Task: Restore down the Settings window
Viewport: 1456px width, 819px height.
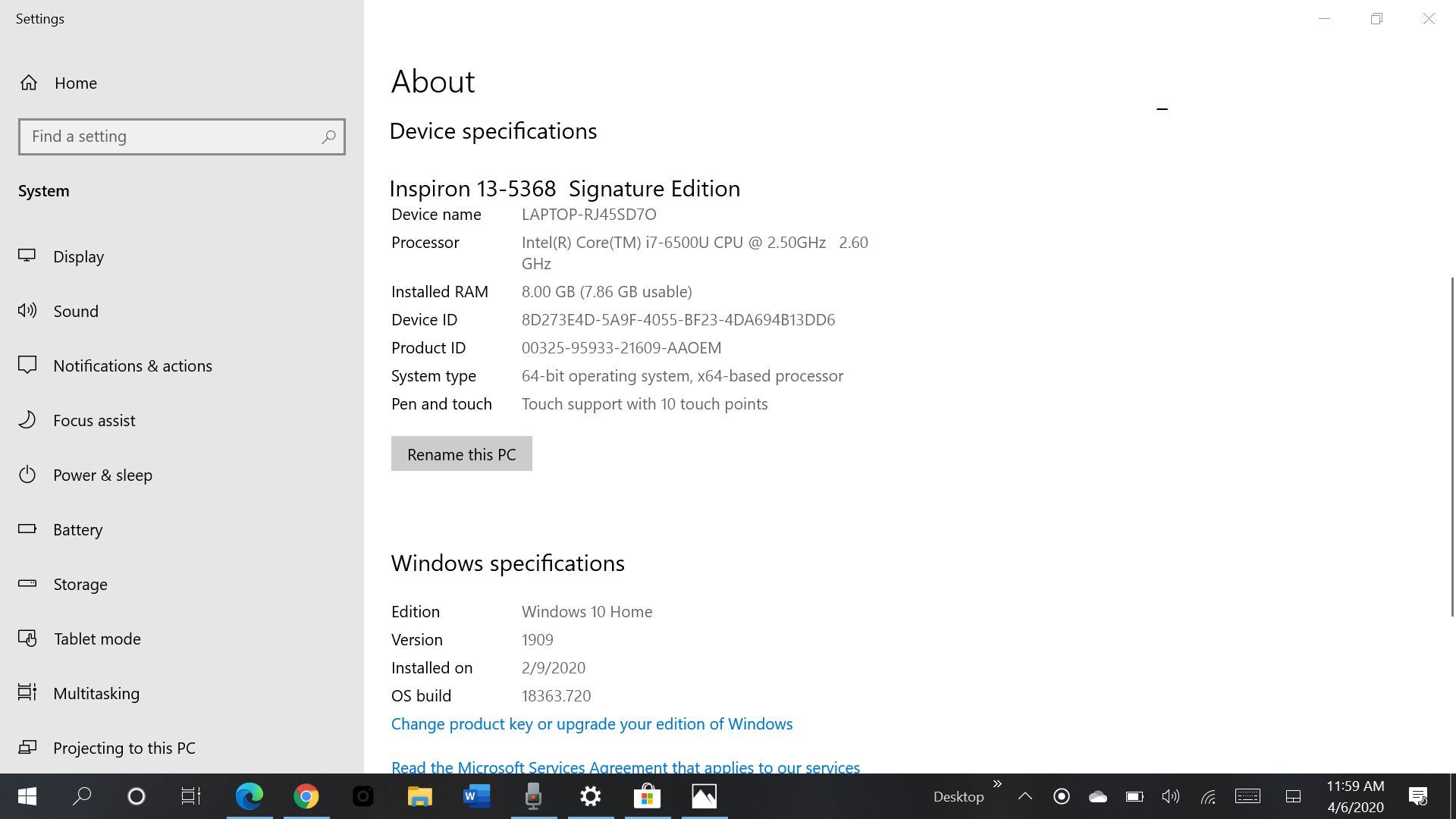Action: click(x=1377, y=18)
